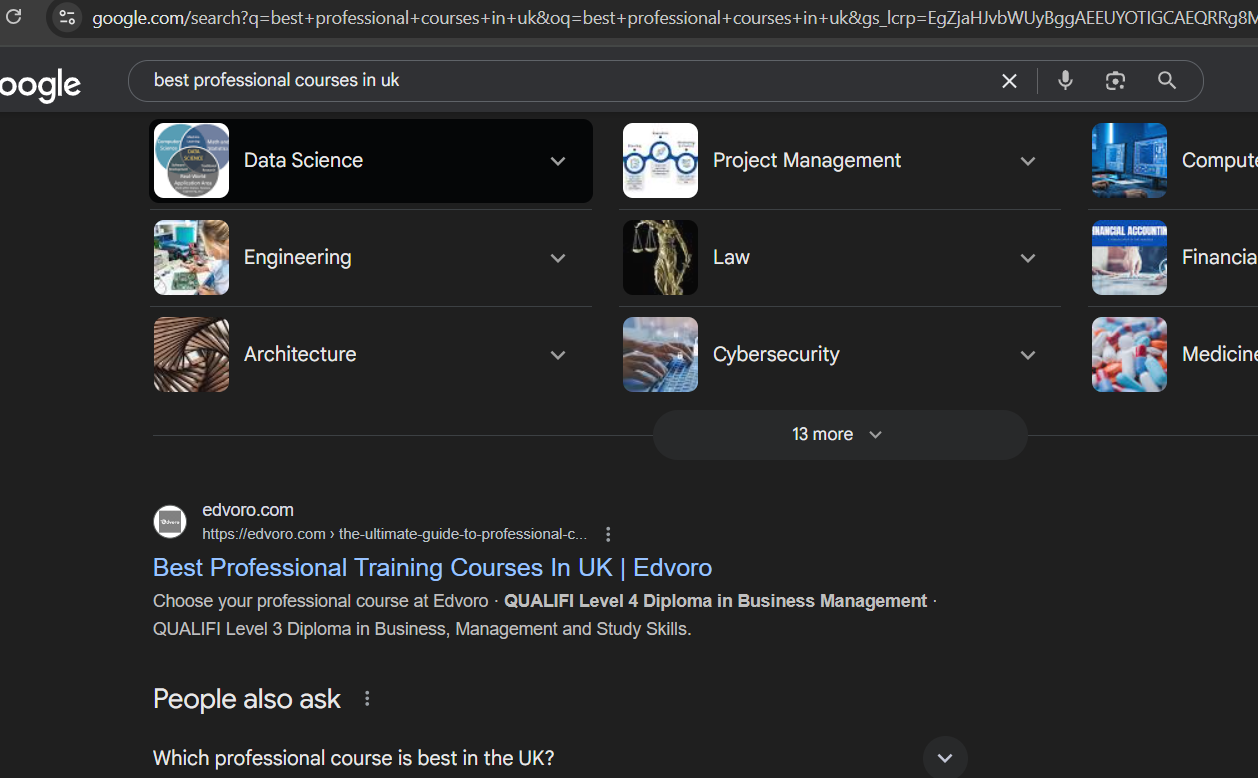This screenshot has height=778, width=1258.
Task: Open three-dot menu beside edvoro.com result
Action: [608, 534]
